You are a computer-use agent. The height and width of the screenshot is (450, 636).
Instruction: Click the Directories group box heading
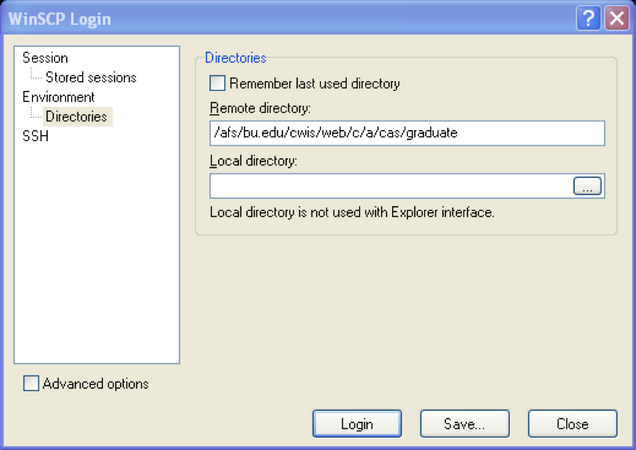point(235,58)
